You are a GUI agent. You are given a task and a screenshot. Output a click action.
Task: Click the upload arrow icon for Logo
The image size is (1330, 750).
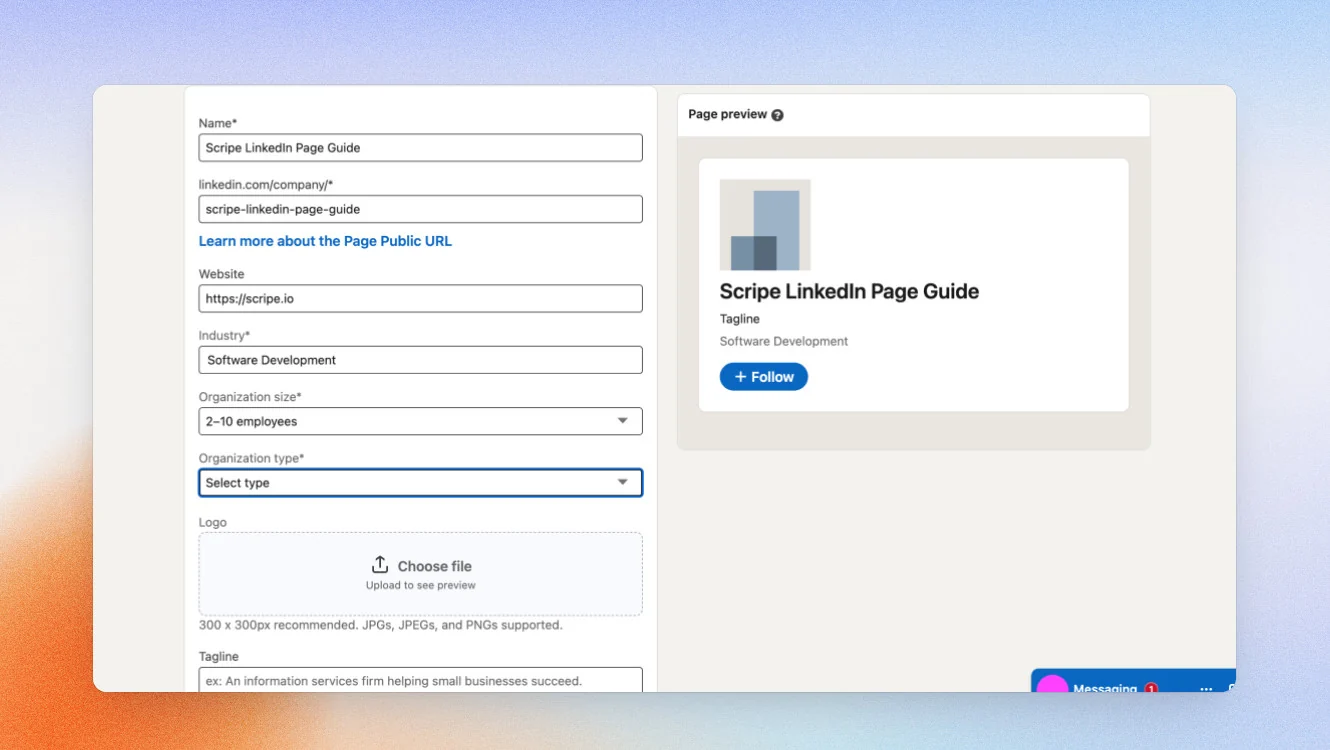[x=380, y=565]
